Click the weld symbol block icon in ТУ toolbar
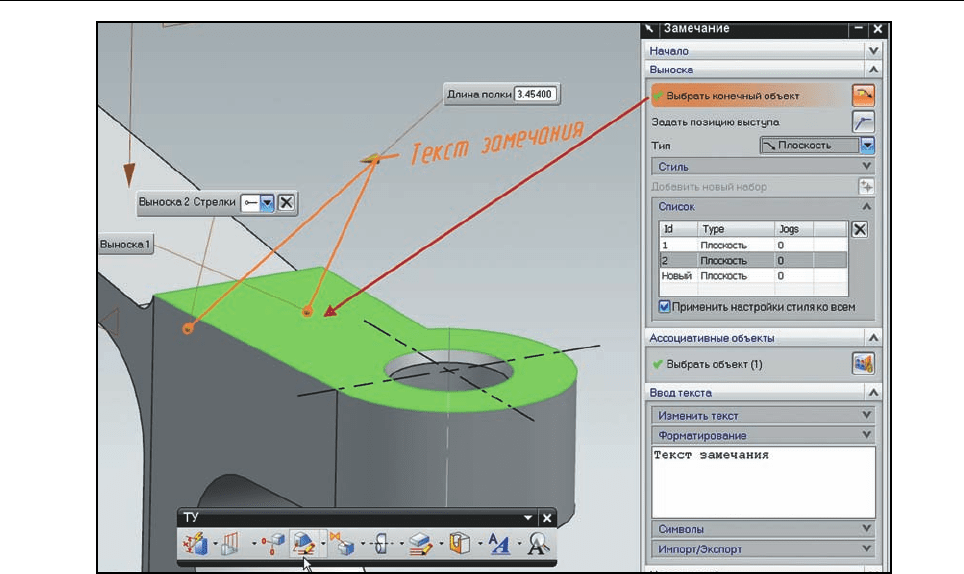Screen dimensions: 964x574 click(342, 544)
